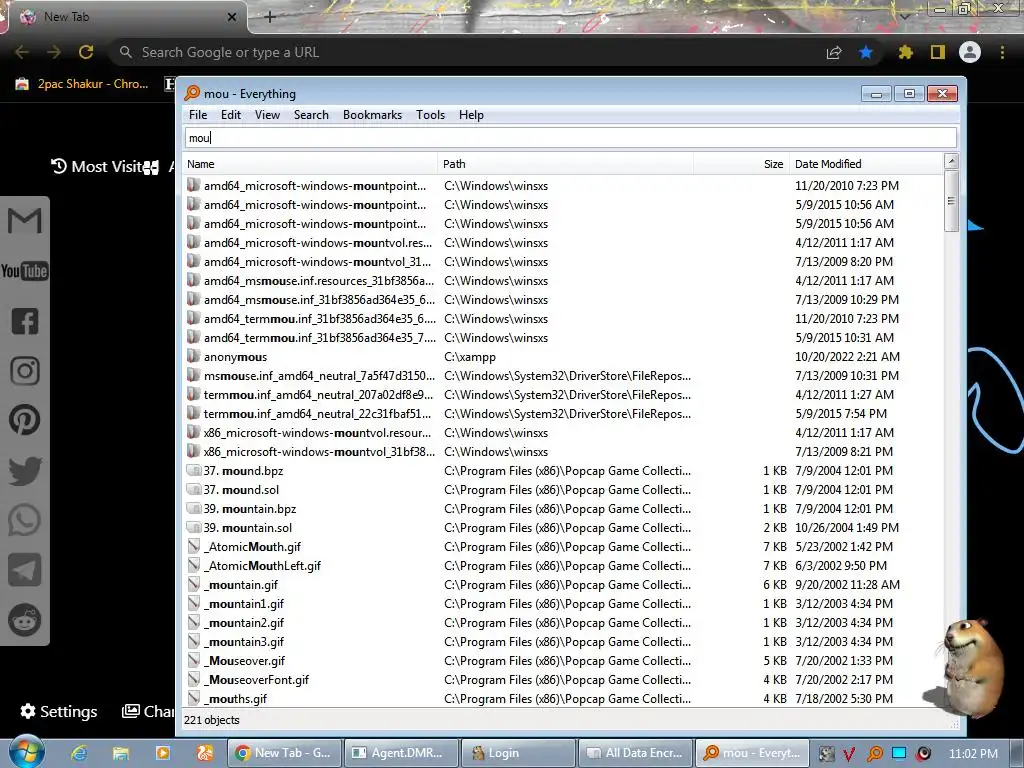Click the bookmark star in Chrome's address bar
Image resolution: width=1024 pixels, height=768 pixels.
[866, 52]
